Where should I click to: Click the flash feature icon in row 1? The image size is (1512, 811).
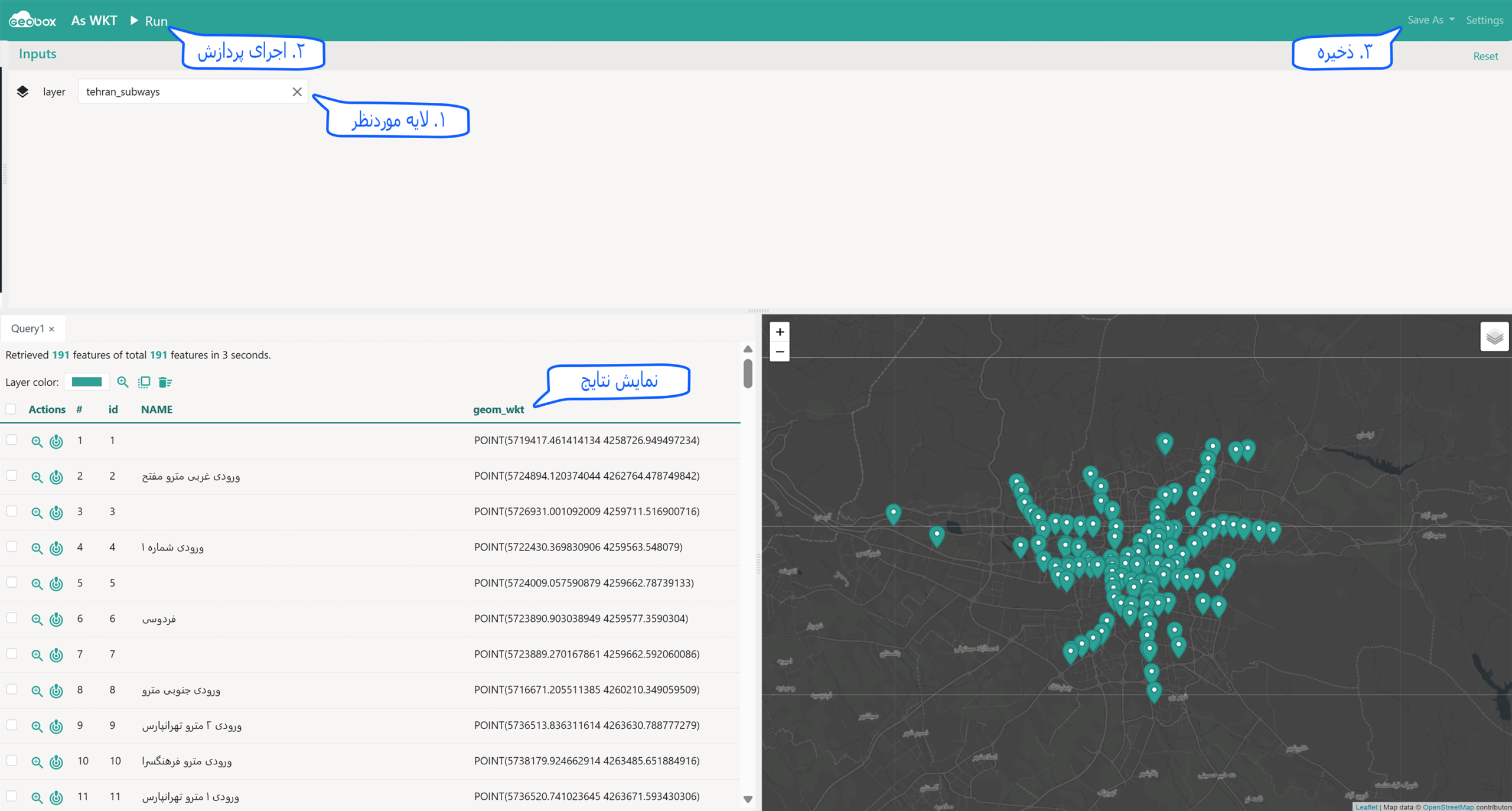click(x=56, y=441)
